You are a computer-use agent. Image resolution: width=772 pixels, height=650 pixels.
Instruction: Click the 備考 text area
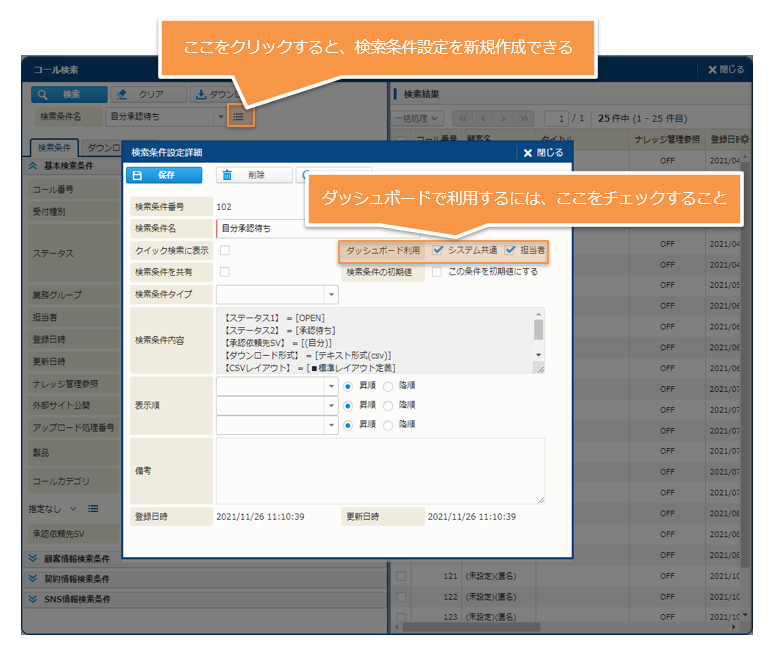point(380,470)
